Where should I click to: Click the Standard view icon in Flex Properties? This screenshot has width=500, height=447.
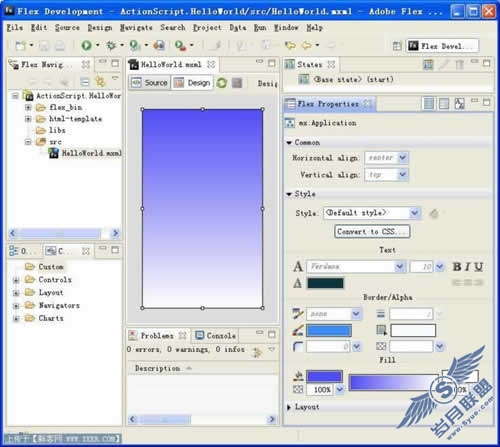(428, 104)
